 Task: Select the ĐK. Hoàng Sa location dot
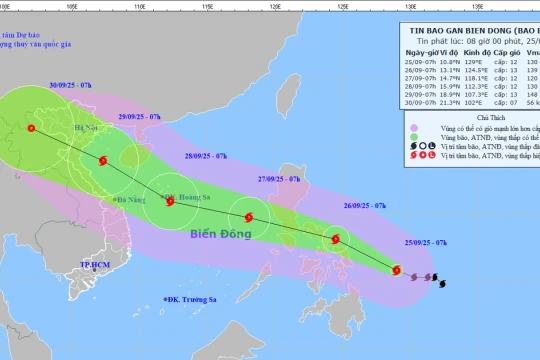coord(163,197)
